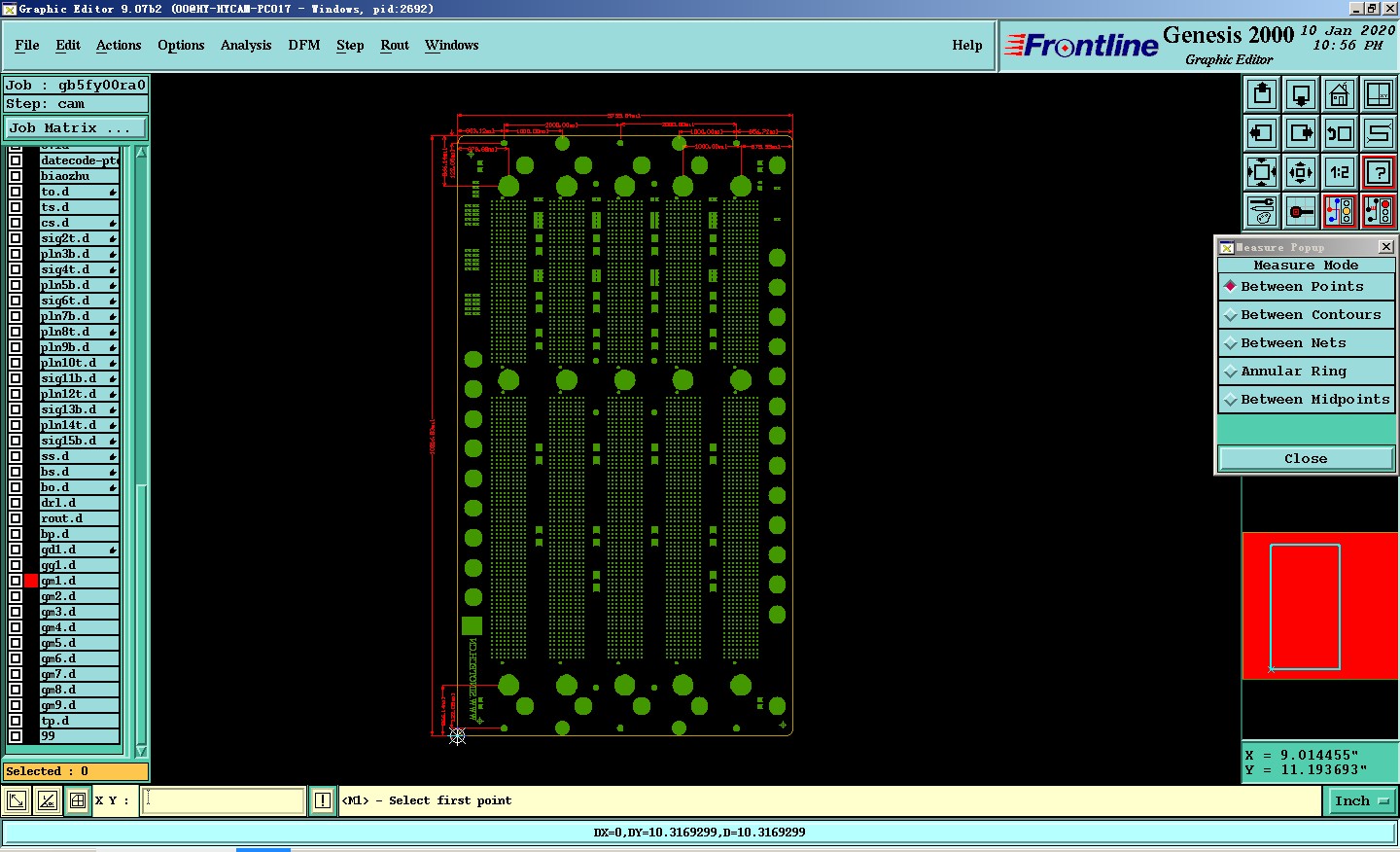Click the angle coordinate mode icon

47,800
